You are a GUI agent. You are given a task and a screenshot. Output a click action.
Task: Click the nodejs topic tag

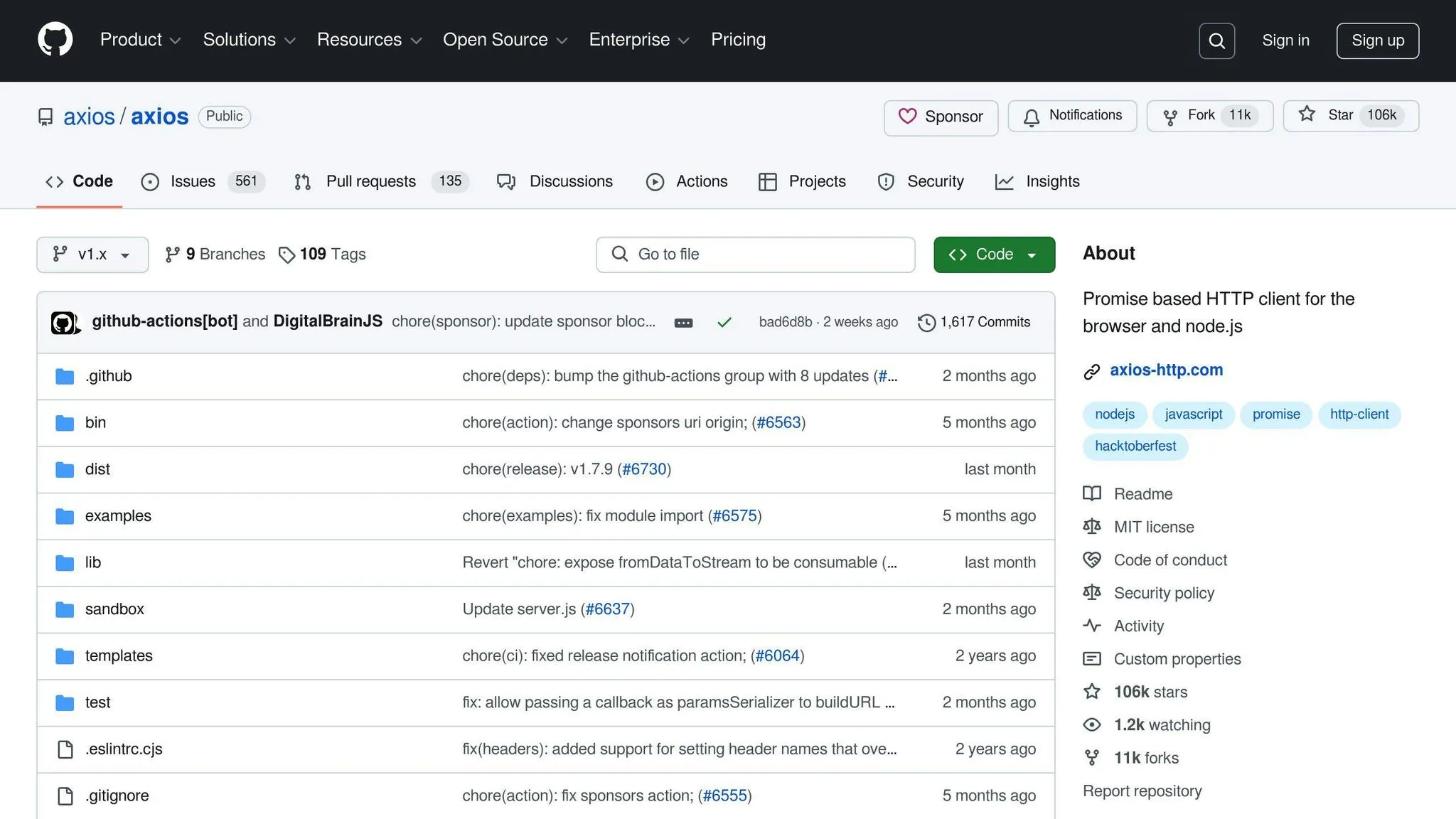(x=1114, y=414)
